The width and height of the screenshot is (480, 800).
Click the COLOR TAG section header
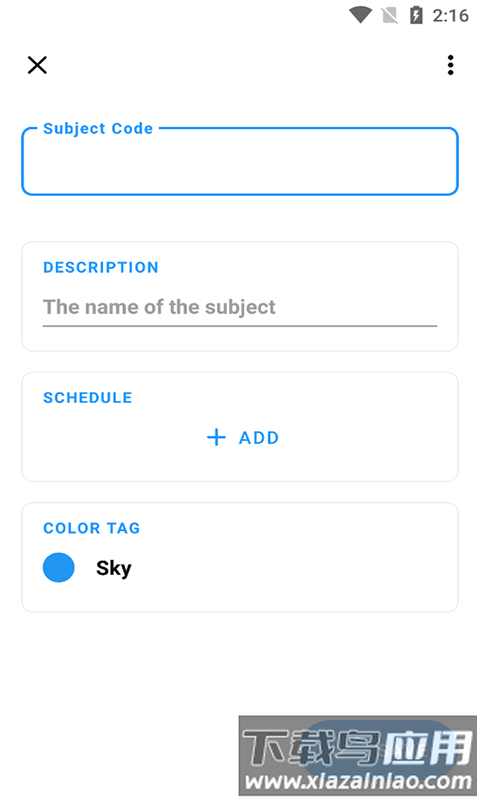(x=92, y=528)
